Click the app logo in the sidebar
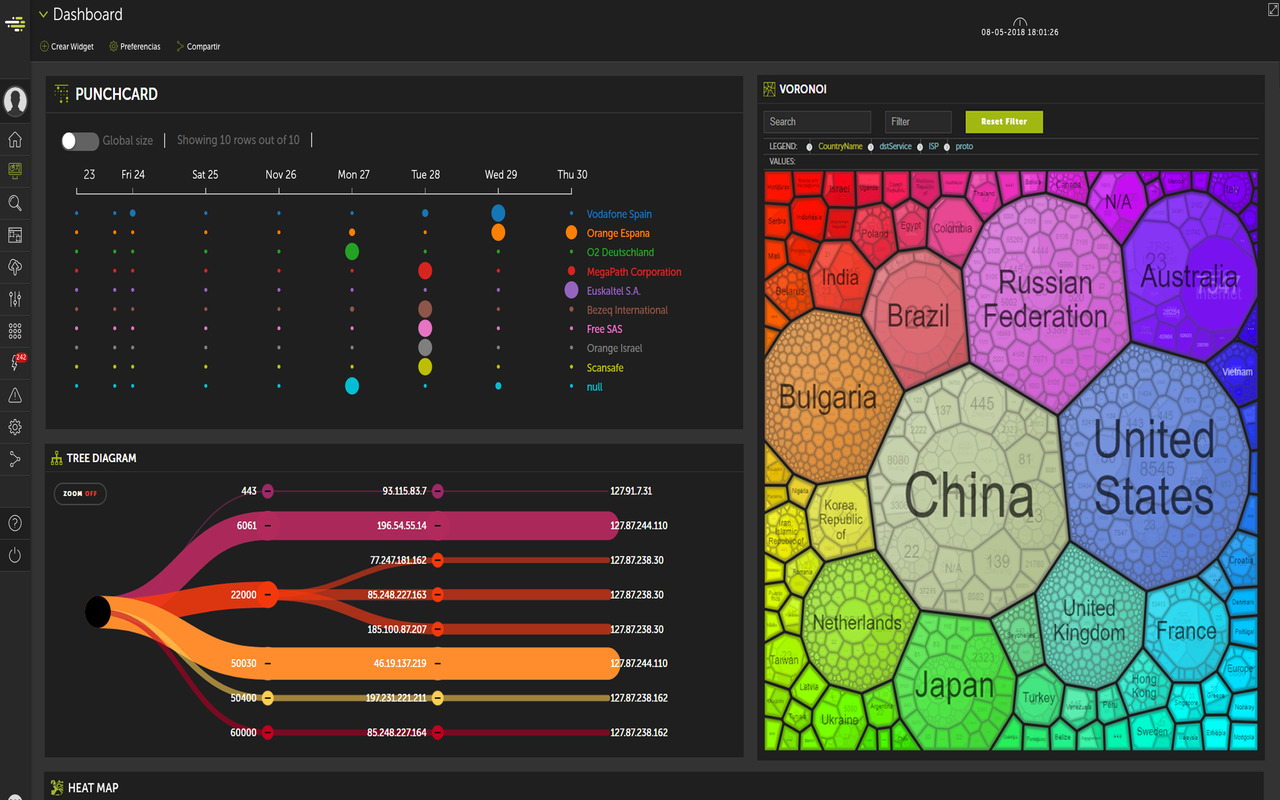Viewport: 1280px width, 800px height. (14, 24)
